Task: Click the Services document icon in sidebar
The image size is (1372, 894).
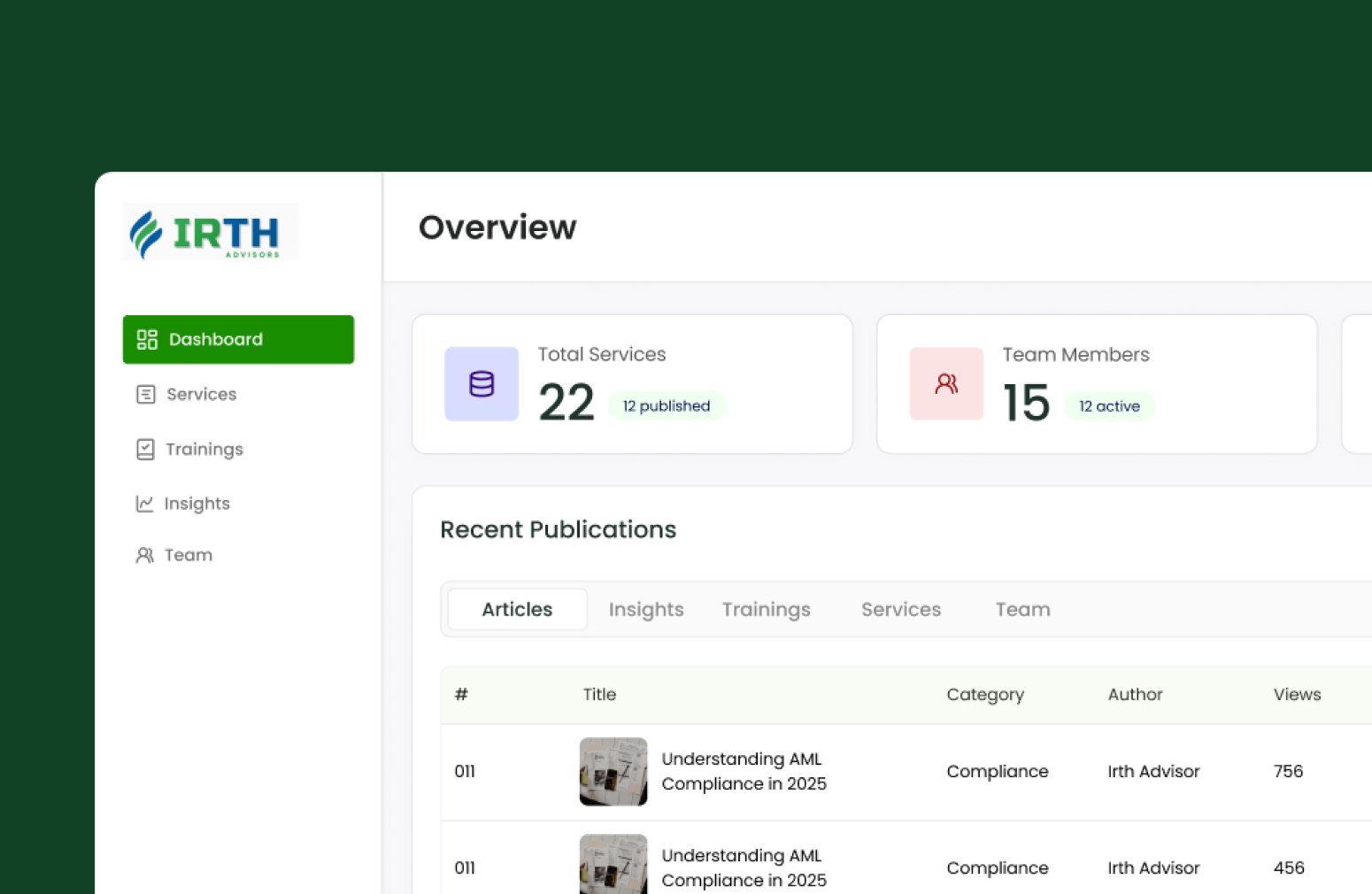Action: [x=145, y=394]
